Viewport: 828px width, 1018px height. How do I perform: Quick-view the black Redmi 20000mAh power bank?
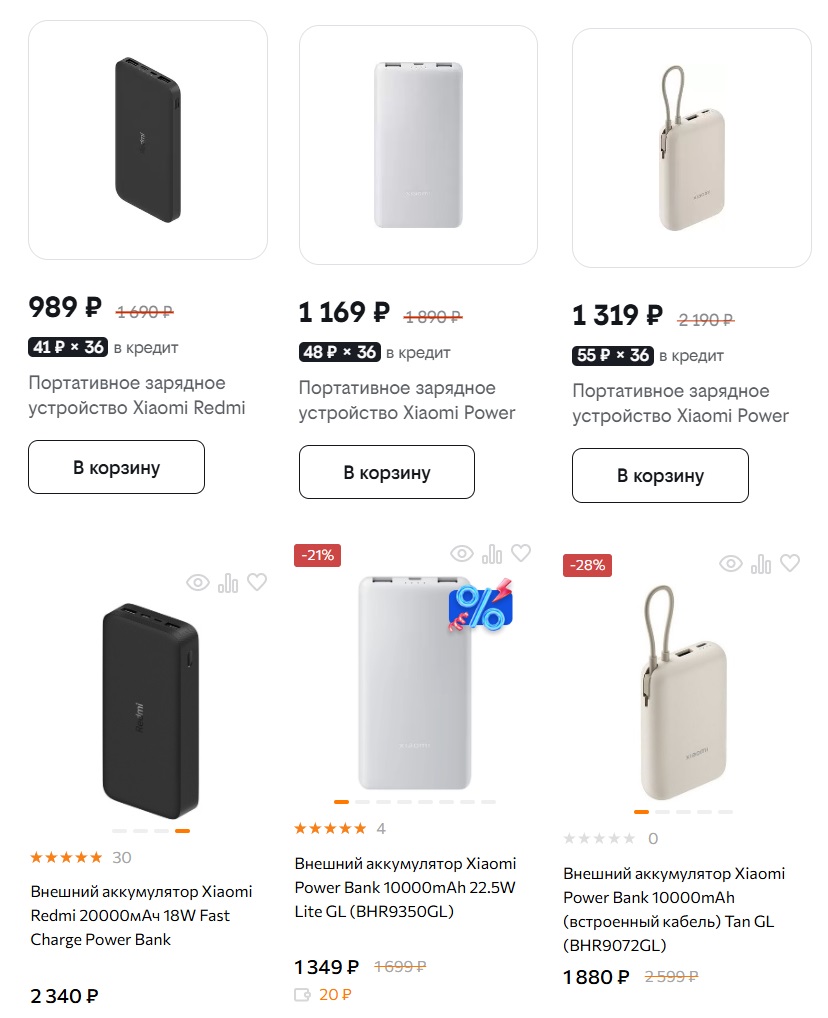click(198, 582)
